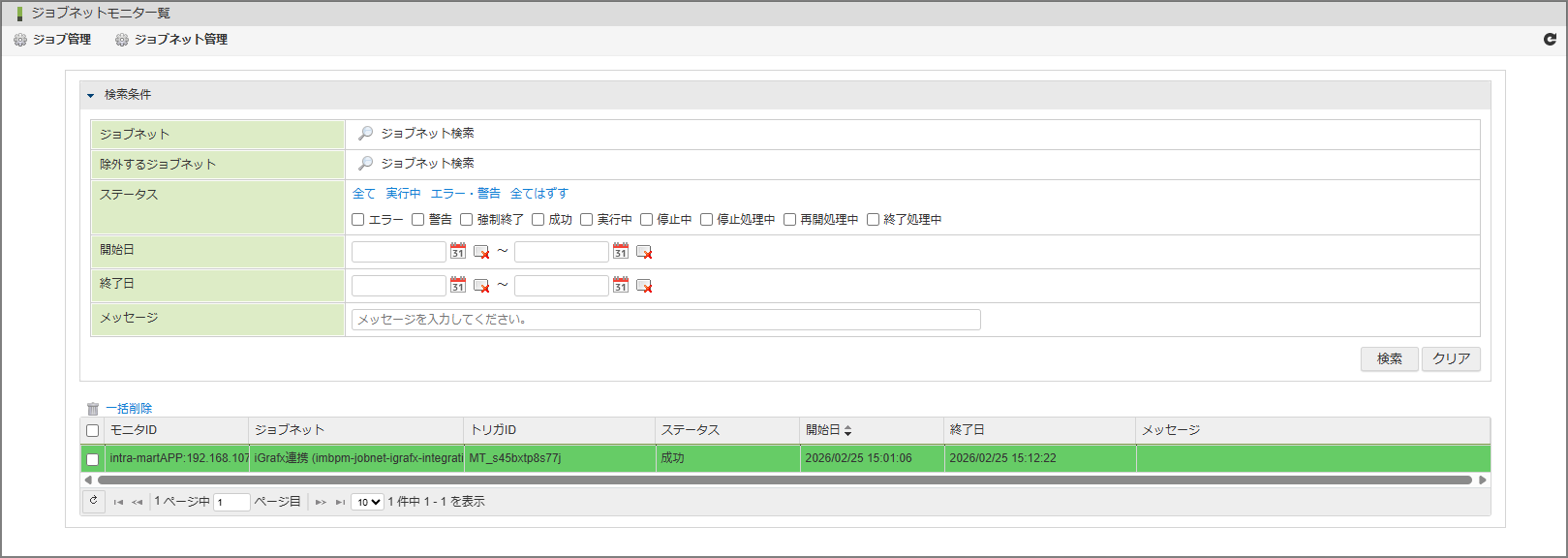Clear the 終了日 from-date value icon

pos(481,286)
